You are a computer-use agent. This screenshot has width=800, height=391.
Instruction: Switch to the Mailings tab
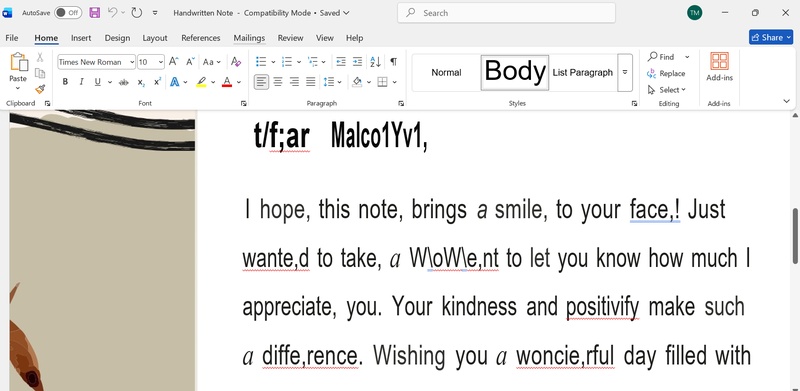(249, 38)
